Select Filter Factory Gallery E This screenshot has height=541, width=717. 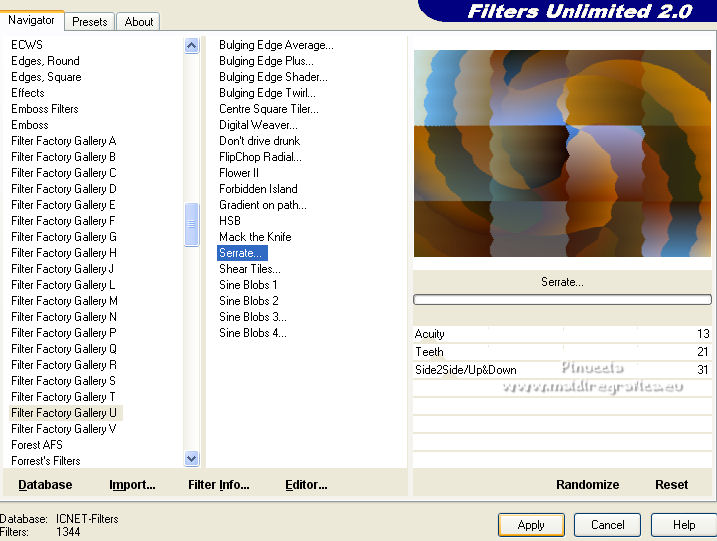[64, 205]
